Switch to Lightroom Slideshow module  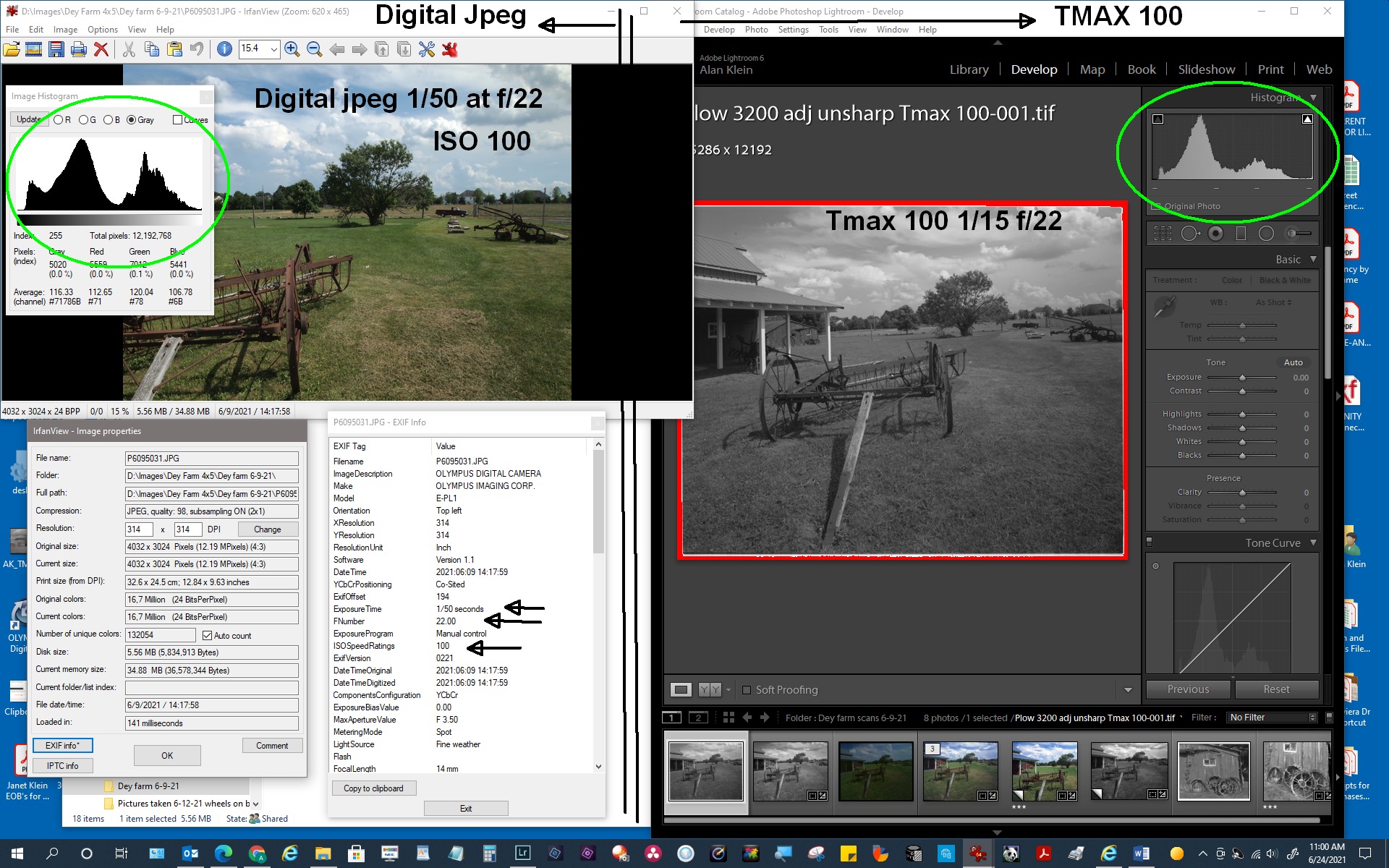(1206, 69)
